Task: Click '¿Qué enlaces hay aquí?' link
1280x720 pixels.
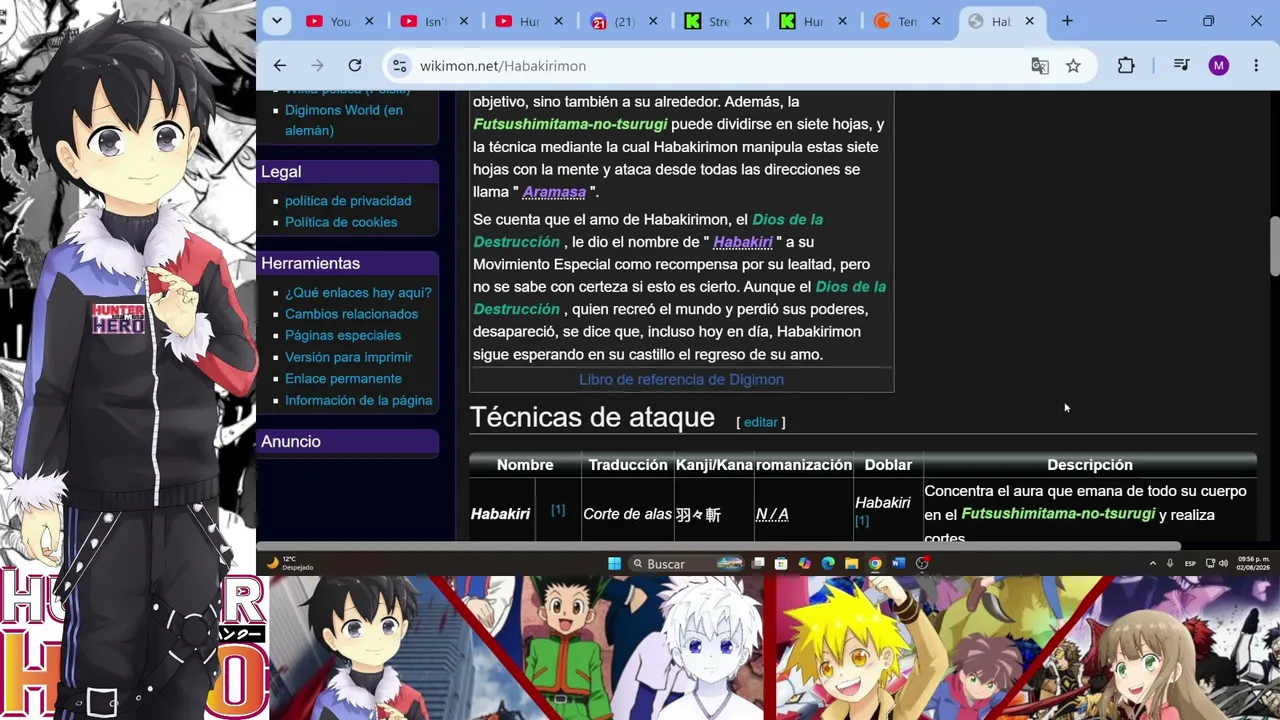Action: pos(358,293)
